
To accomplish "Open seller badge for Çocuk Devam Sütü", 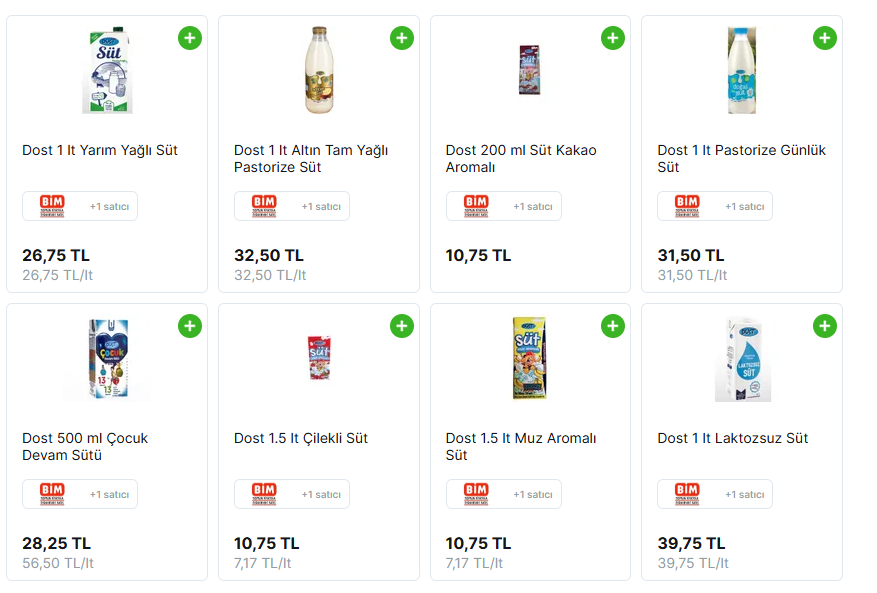I will pyautogui.click(x=80, y=494).
